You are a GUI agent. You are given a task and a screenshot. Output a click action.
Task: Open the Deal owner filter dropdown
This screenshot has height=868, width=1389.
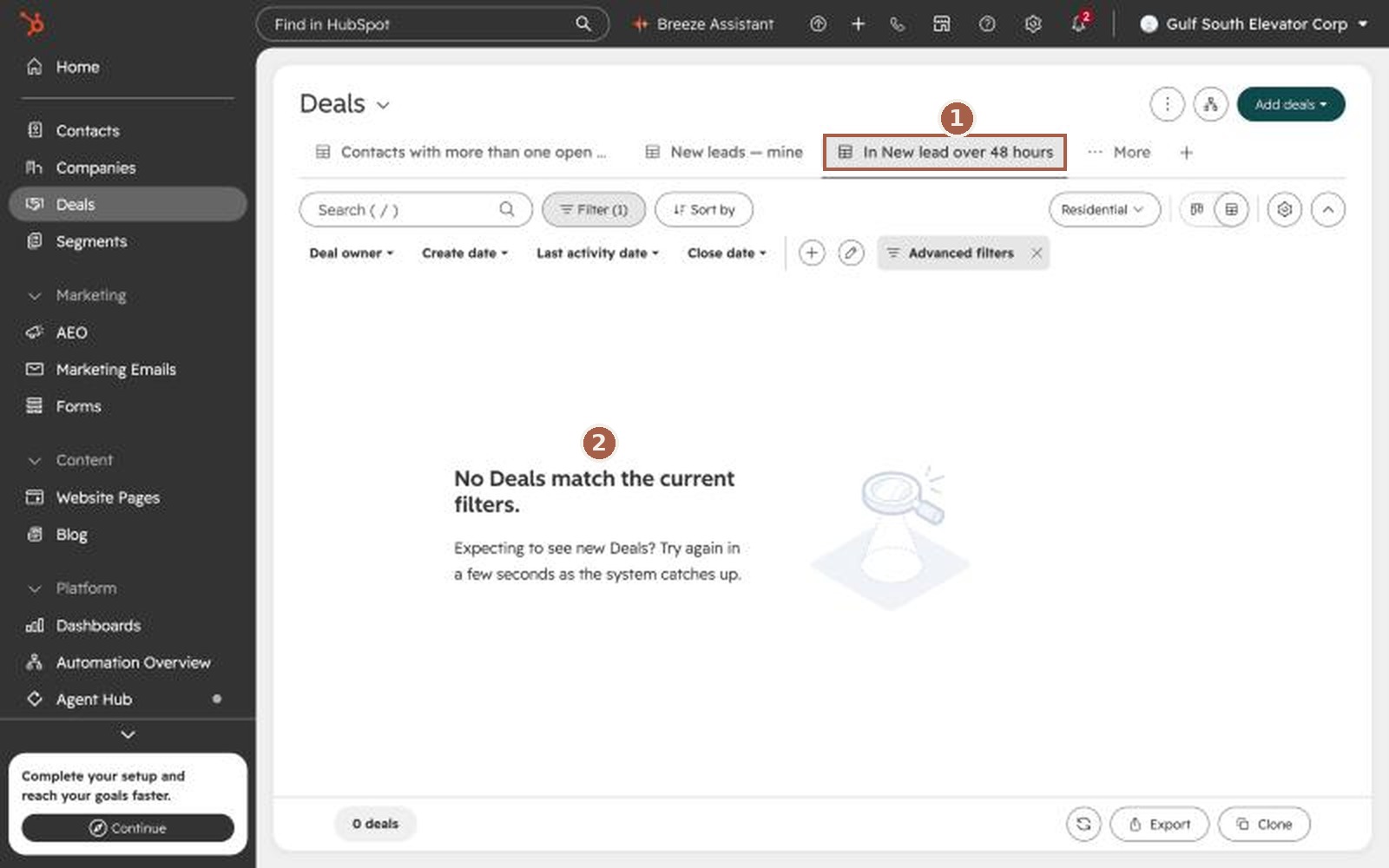(x=352, y=253)
